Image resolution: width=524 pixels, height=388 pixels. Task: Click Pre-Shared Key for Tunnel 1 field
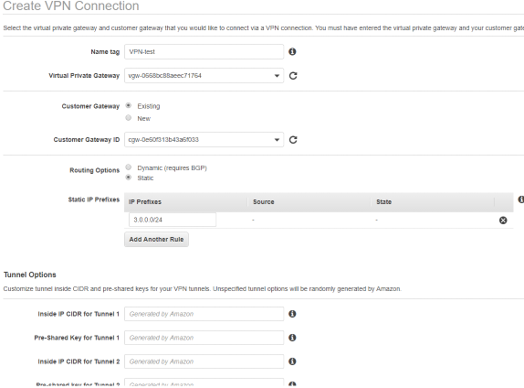204,338
